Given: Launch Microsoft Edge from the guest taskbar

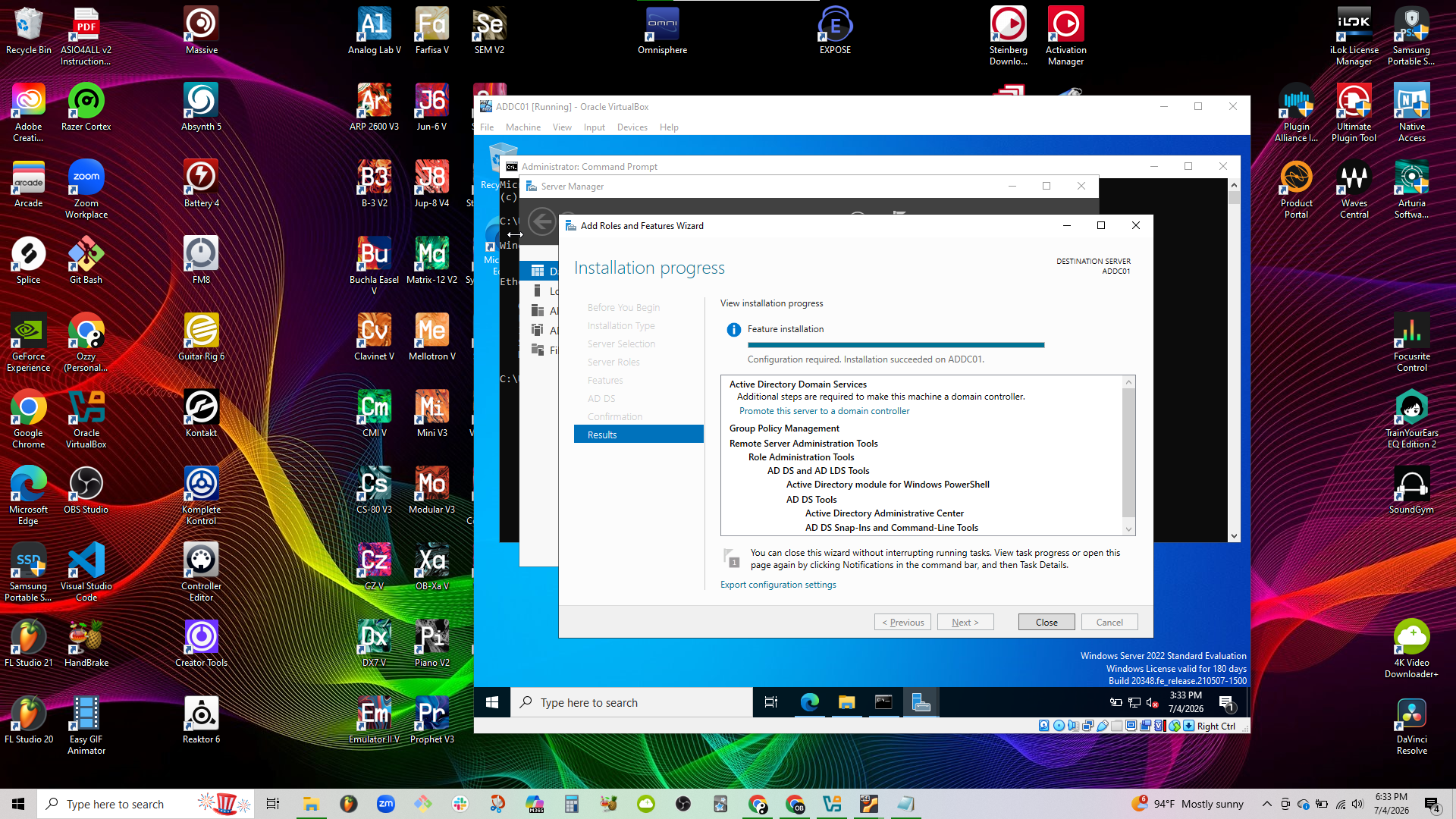Looking at the screenshot, I should click(809, 703).
